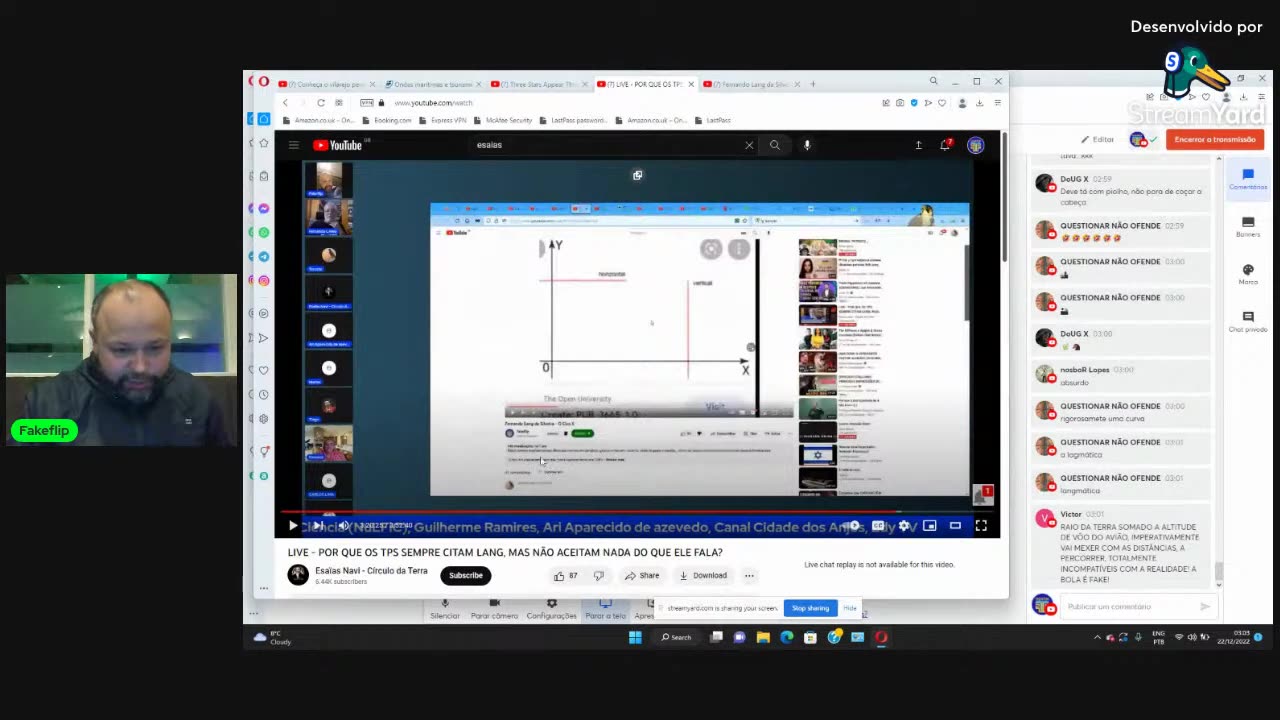Screen dimensions: 1280x720
Task: Open more actions three-dot menu under video
Action: pos(749,575)
